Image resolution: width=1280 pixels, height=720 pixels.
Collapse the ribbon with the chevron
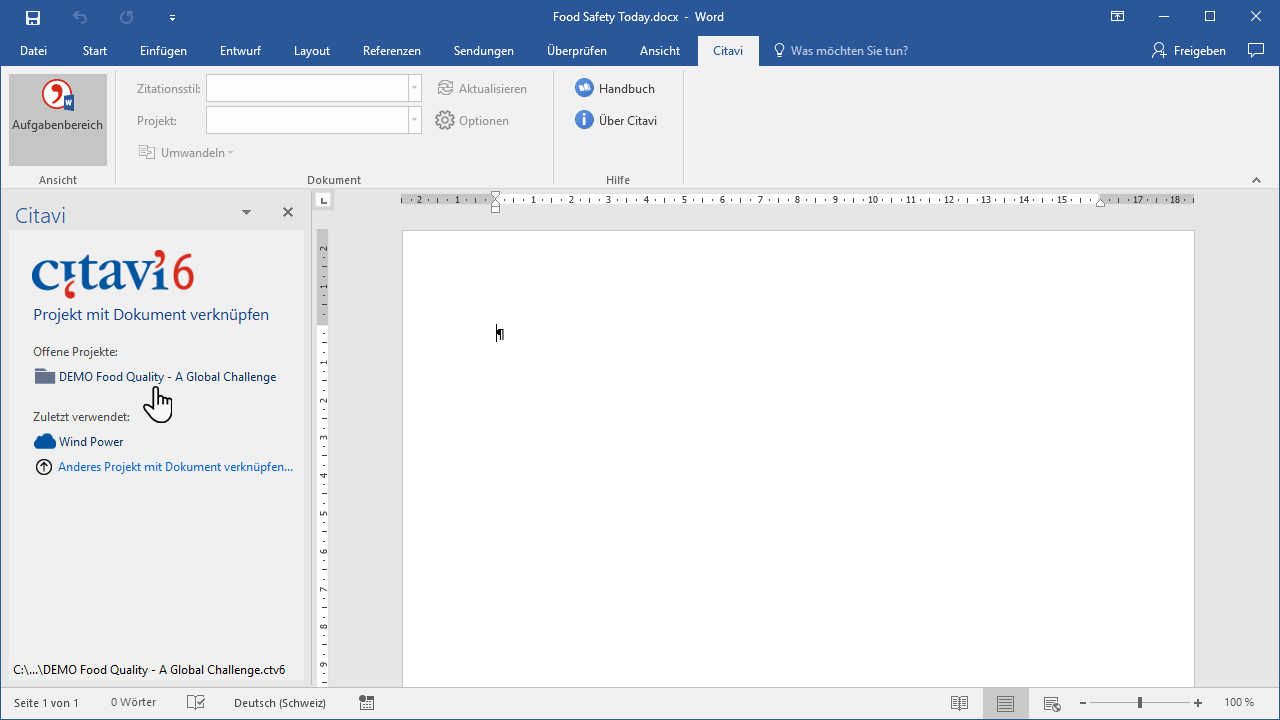[x=1257, y=180]
